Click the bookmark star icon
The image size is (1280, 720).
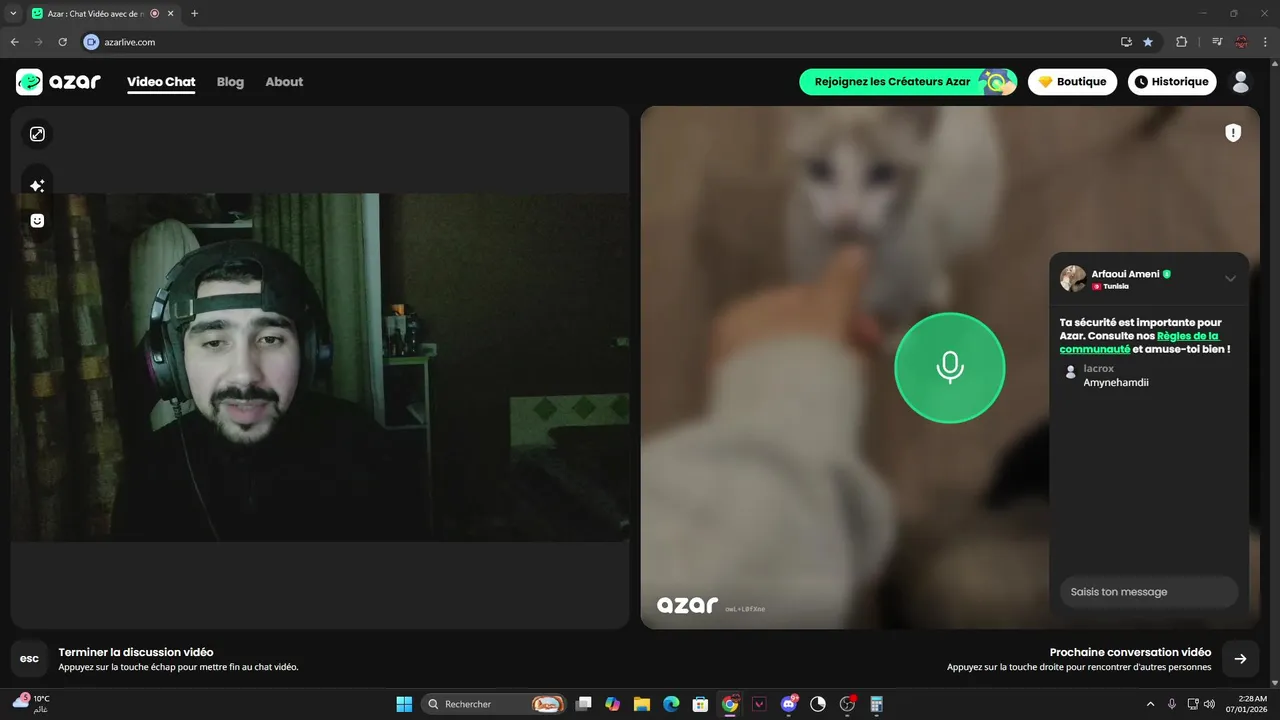1148,42
